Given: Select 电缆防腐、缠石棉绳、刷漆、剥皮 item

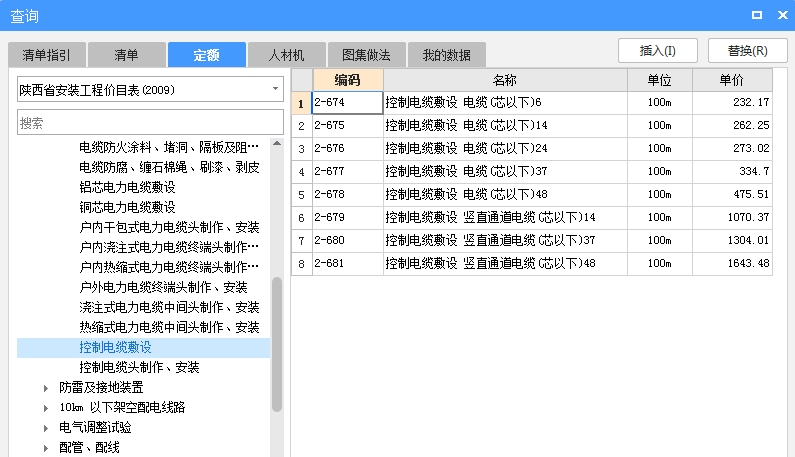Looking at the screenshot, I should pyautogui.click(x=169, y=167).
